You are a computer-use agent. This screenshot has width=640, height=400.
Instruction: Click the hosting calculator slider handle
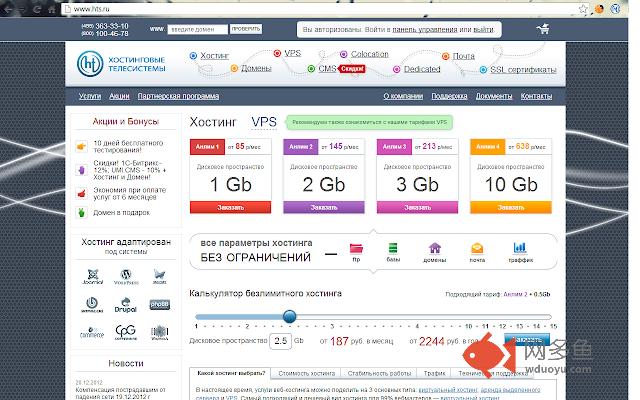coord(289,316)
